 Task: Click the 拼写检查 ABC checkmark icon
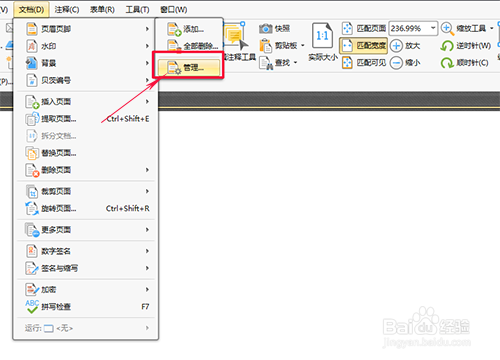(x=32, y=306)
